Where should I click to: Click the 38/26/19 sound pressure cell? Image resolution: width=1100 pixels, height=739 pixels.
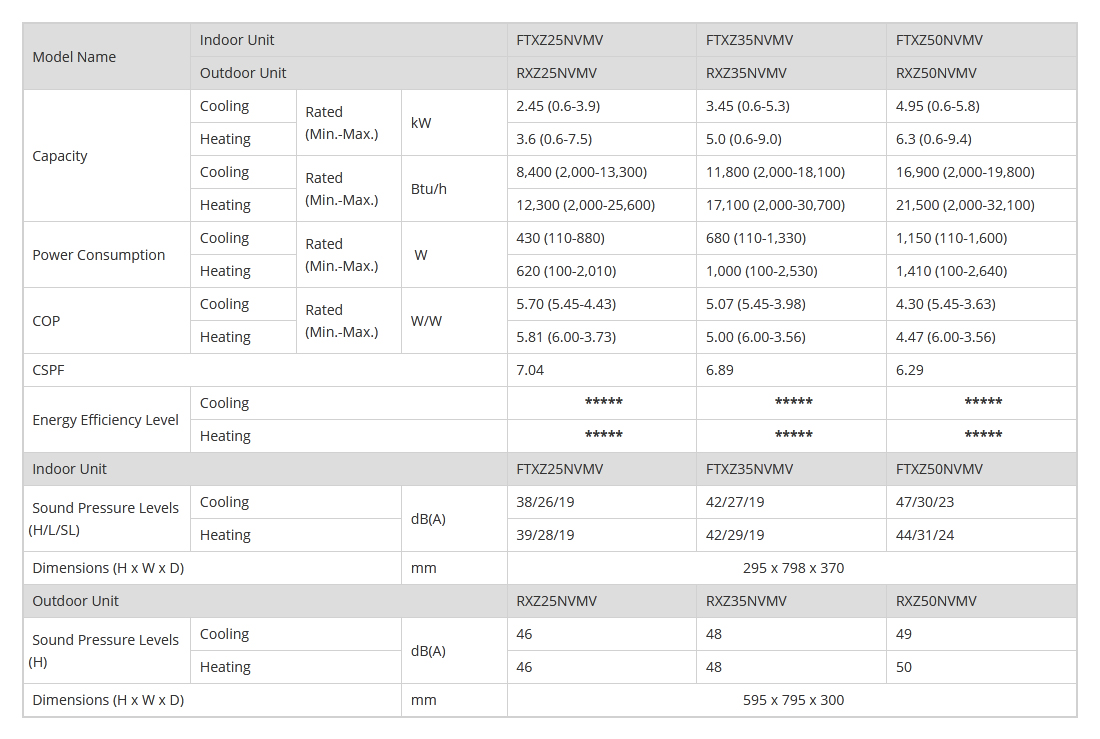pos(545,502)
